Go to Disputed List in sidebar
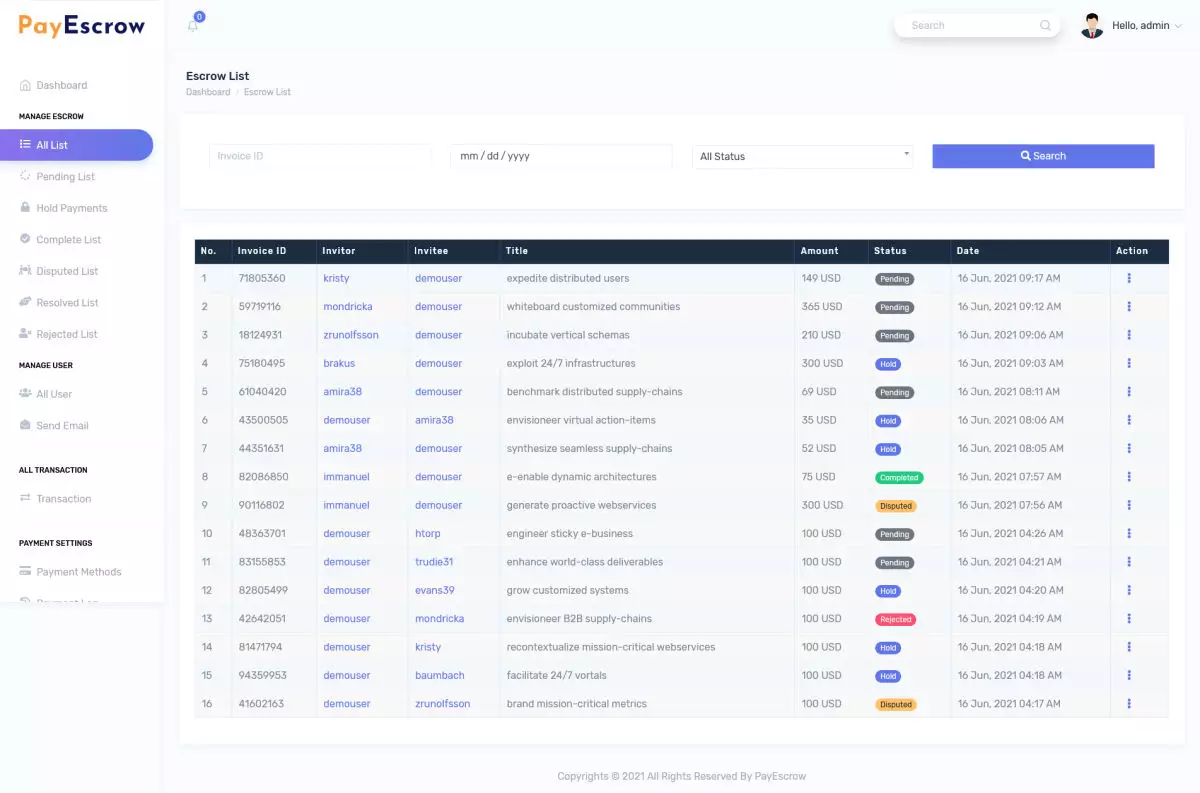1200x793 pixels. (x=67, y=271)
